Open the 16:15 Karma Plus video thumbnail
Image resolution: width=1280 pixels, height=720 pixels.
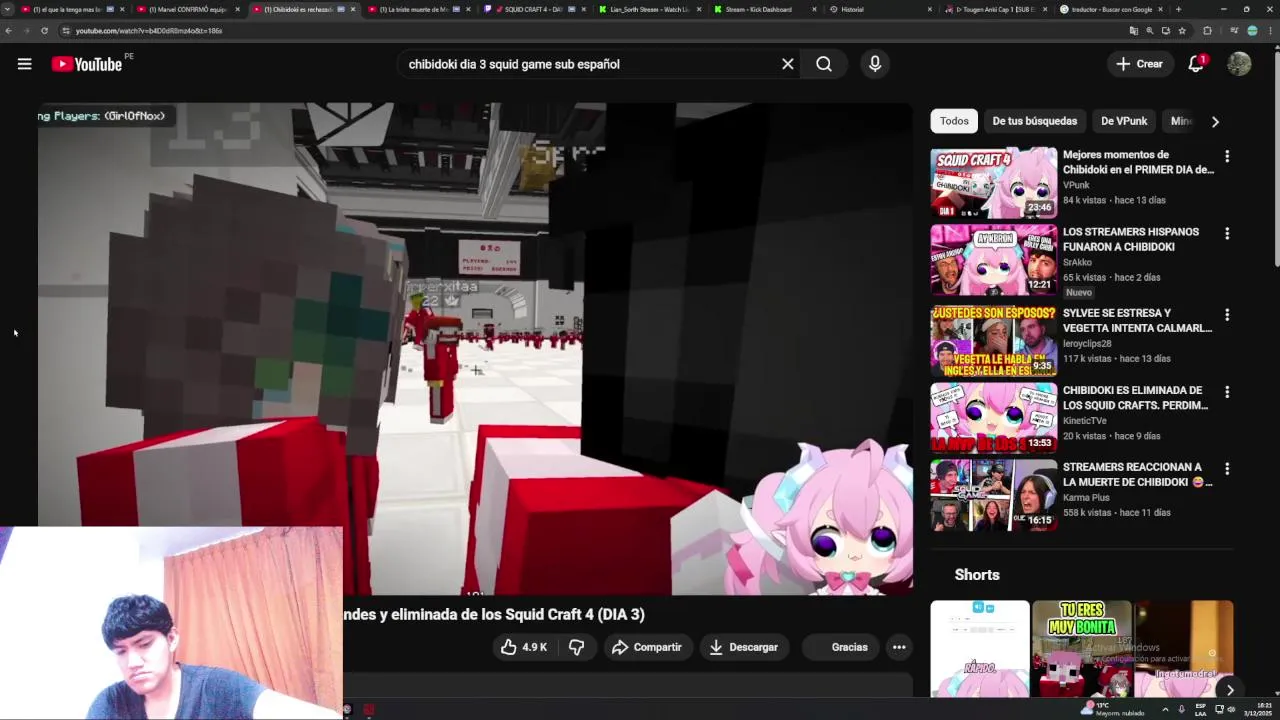993,495
